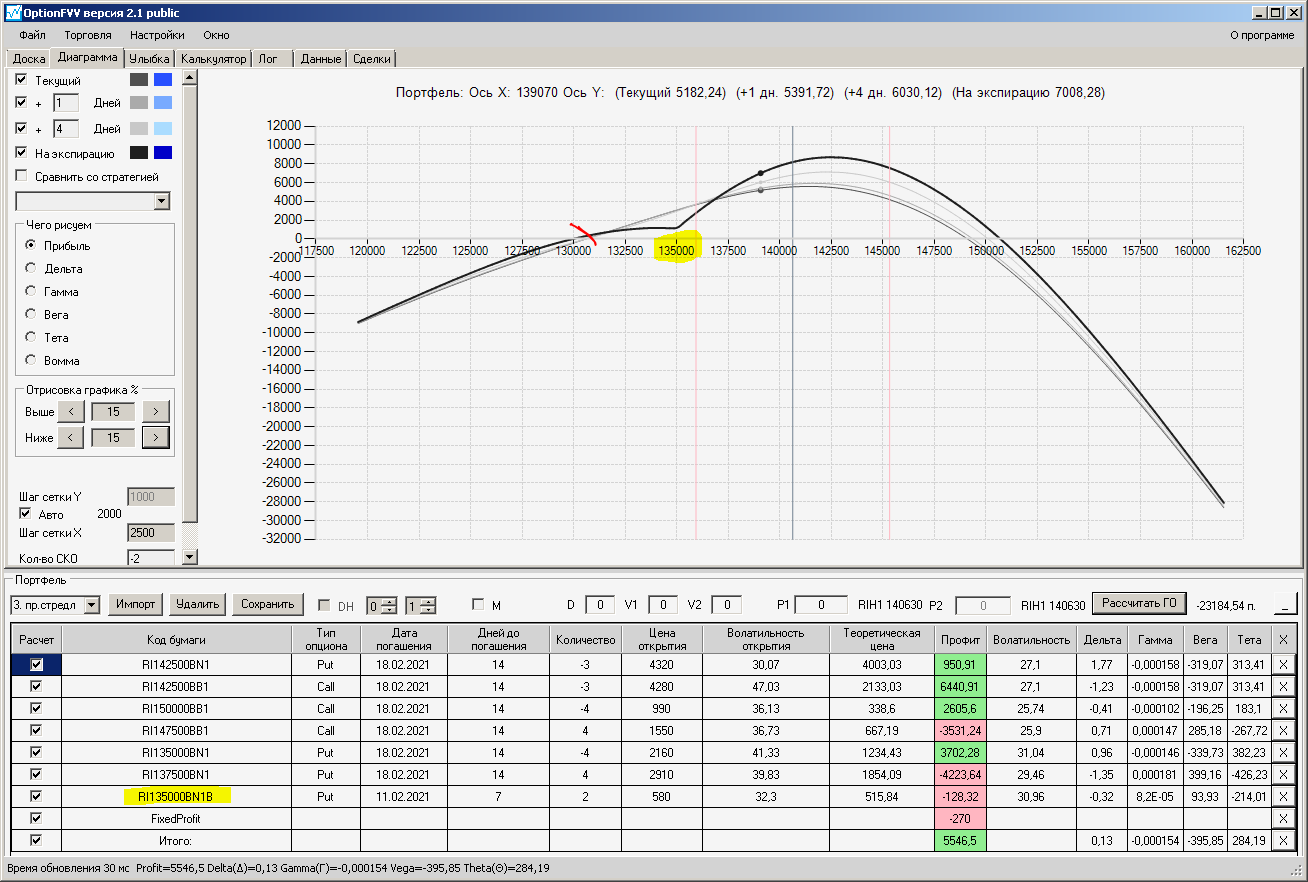Image resolution: width=1308 pixels, height=882 pixels.
Task: Open the Торговля menu
Action: point(88,35)
